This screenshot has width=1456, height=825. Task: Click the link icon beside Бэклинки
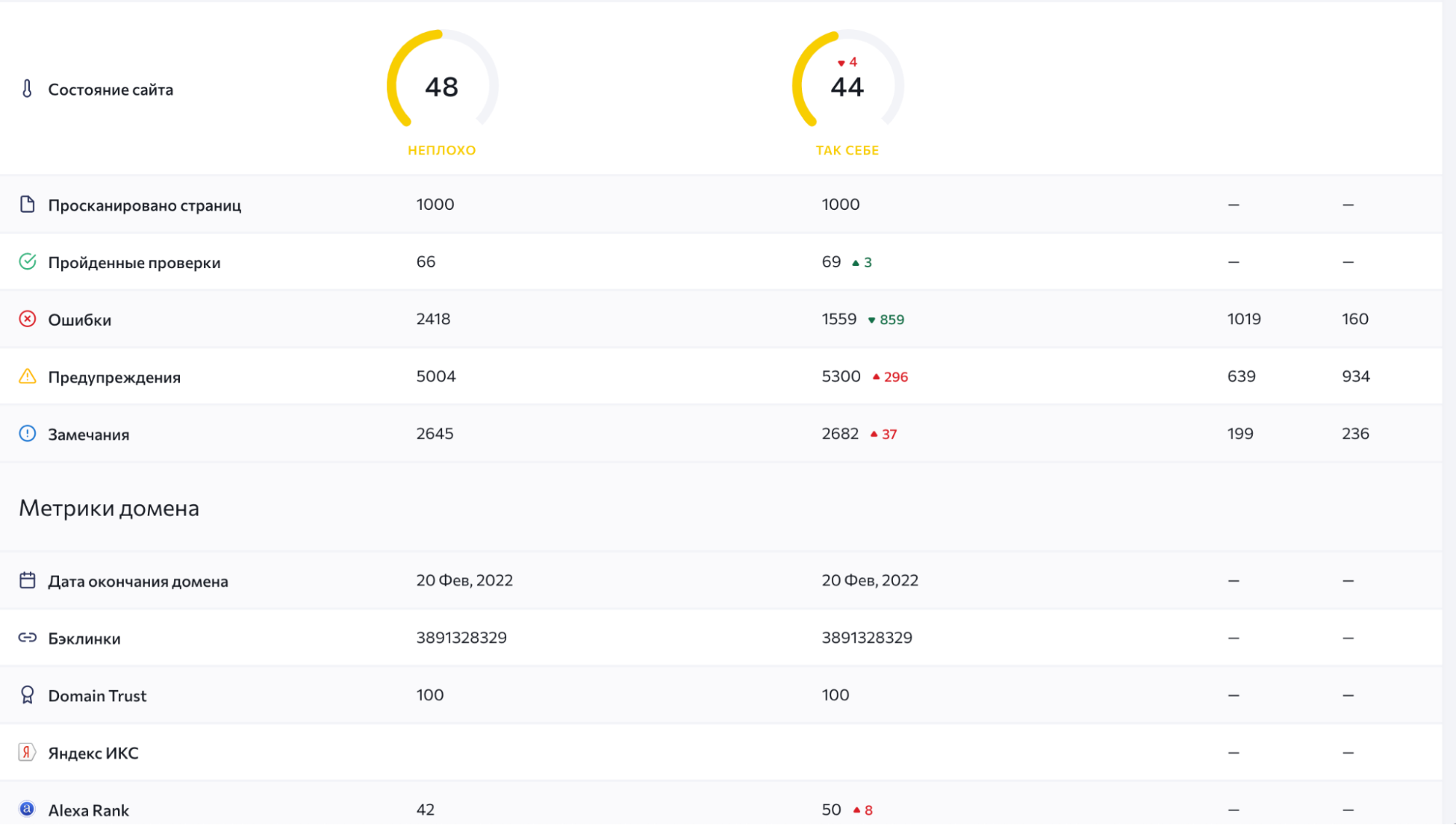27,638
